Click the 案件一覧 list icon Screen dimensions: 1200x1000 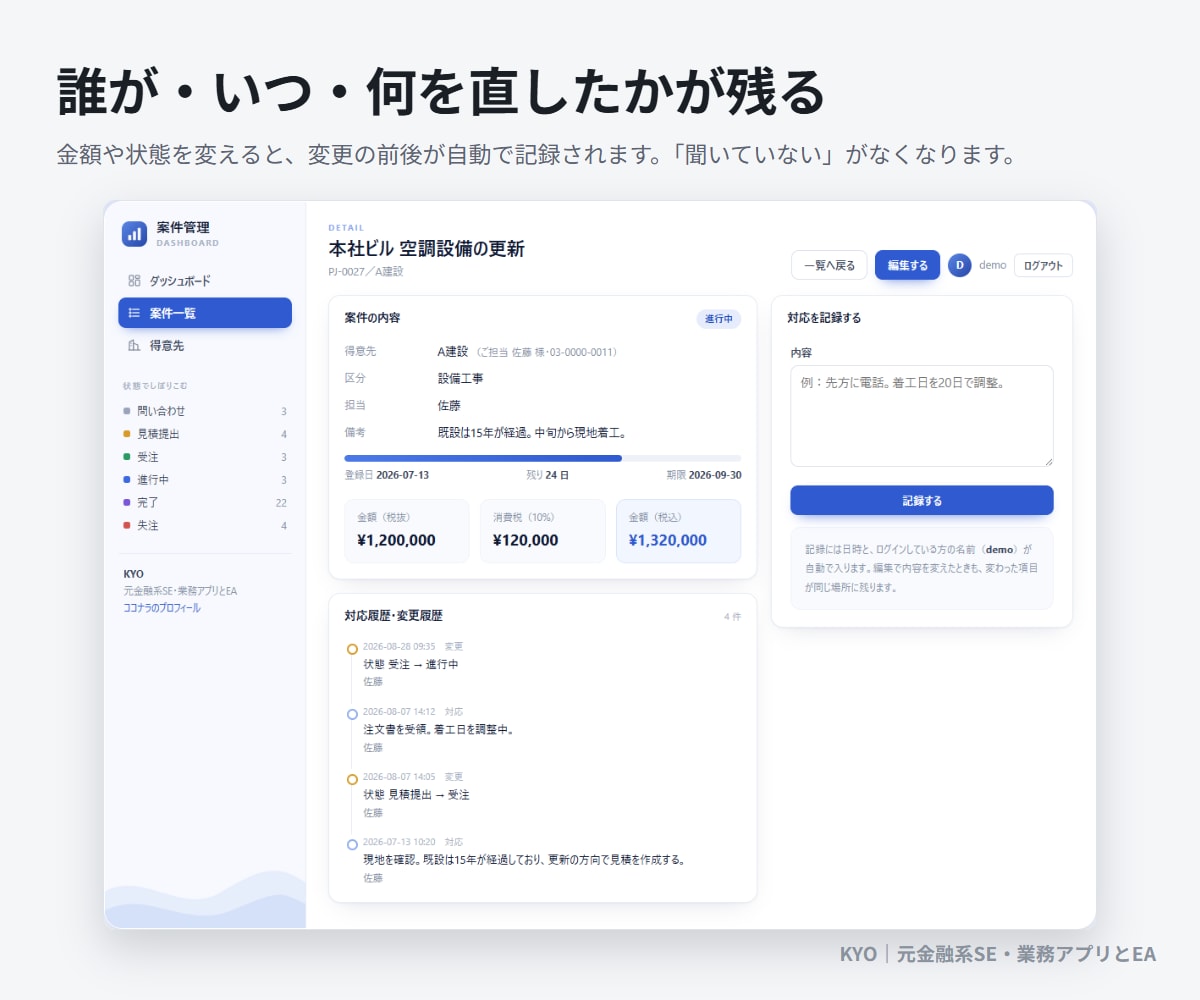(134, 313)
